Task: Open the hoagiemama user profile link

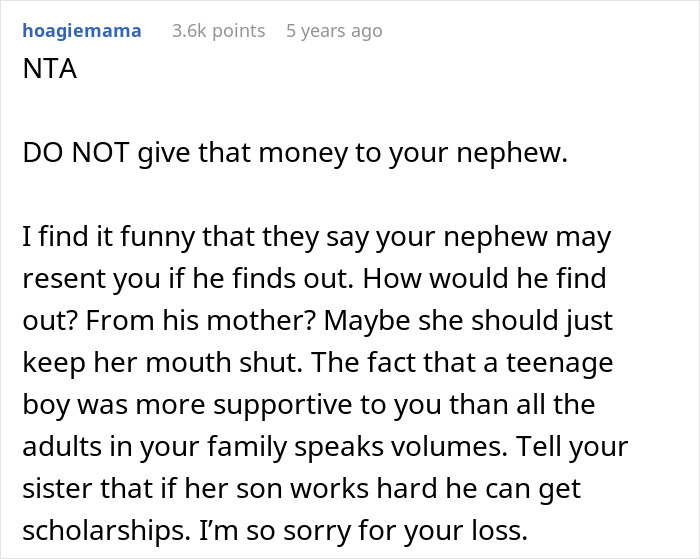Action: (81, 31)
